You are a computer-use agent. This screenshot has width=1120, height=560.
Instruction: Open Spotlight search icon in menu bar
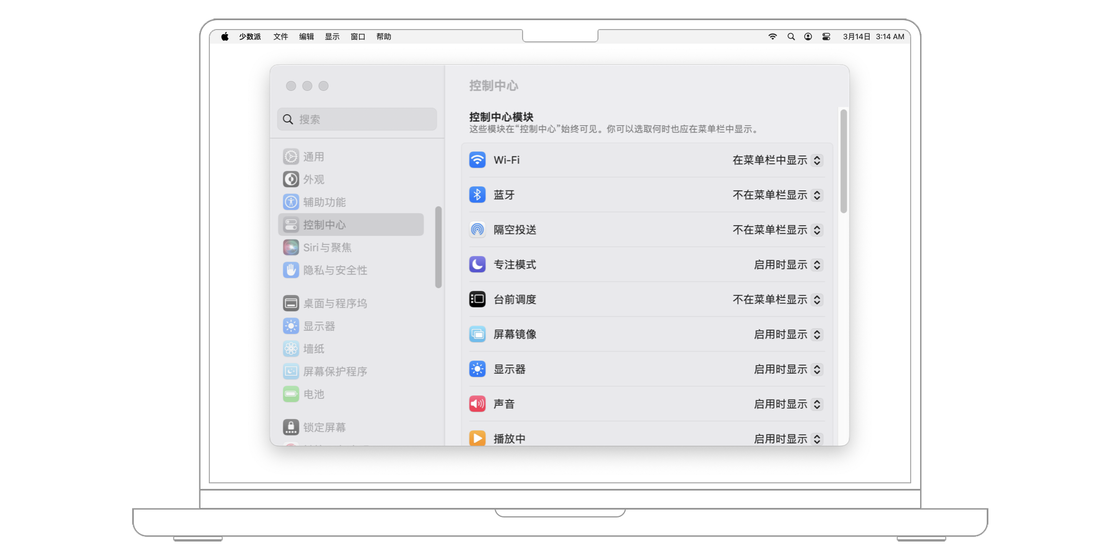790,37
